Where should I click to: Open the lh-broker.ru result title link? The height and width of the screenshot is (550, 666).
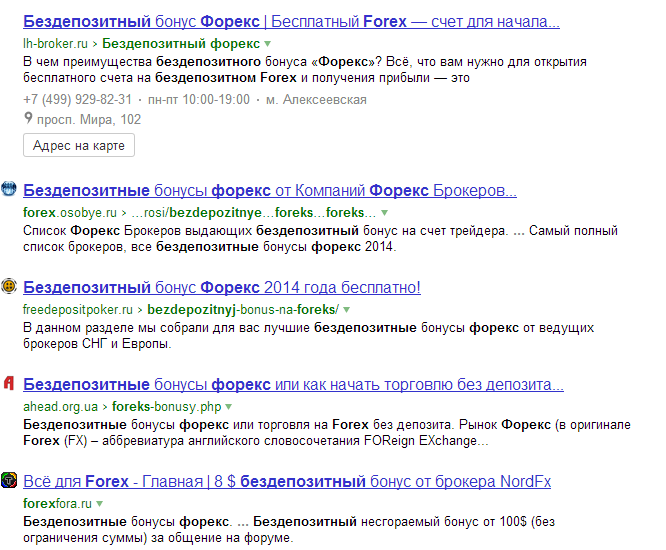291,22
